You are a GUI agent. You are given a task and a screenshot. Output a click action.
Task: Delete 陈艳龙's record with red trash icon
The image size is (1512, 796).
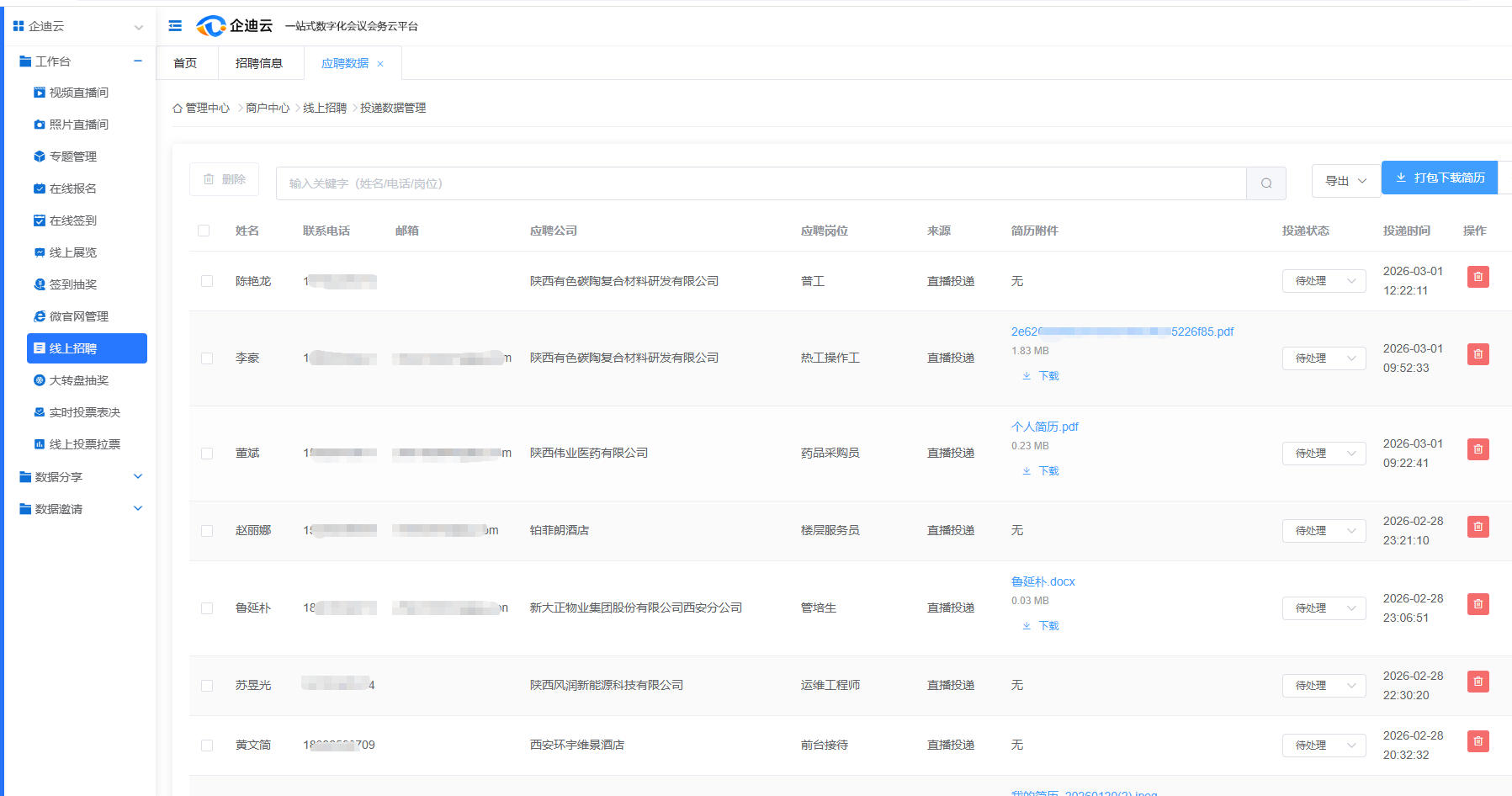click(1478, 277)
